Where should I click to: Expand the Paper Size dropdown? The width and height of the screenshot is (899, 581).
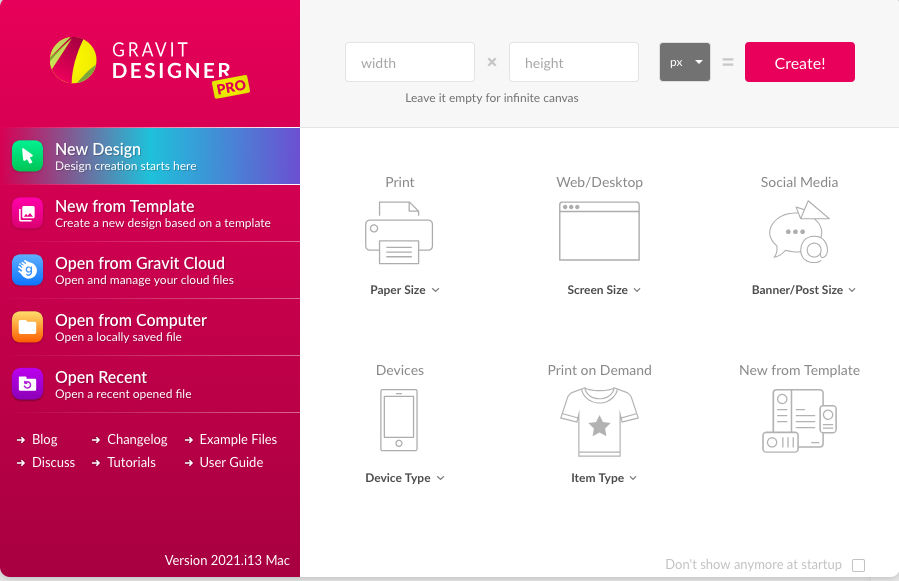pyautogui.click(x=405, y=290)
